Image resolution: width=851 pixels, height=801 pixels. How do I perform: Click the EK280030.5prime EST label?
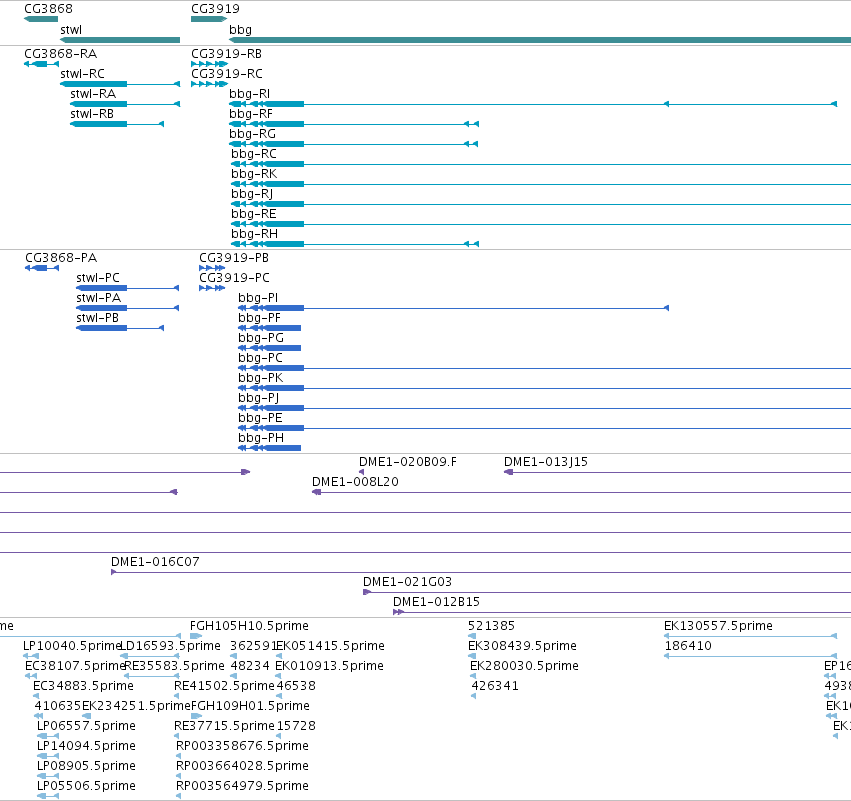pos(524,666)
